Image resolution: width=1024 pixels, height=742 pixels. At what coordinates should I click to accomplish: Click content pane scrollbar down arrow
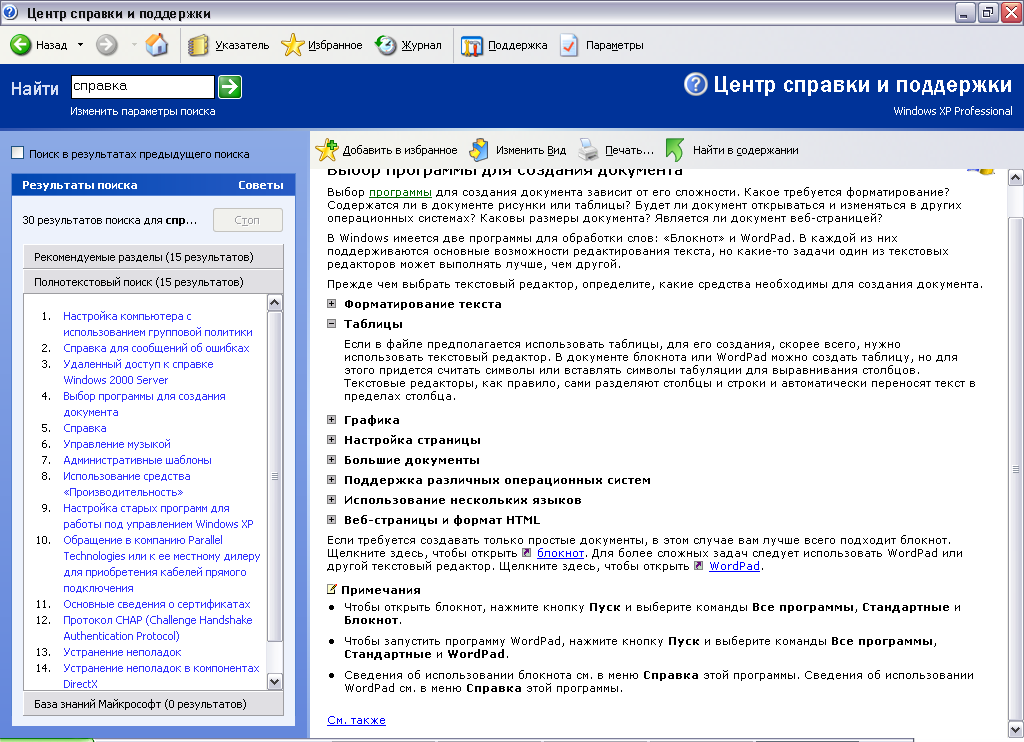pyautogui.click(x=1016, y=729)
